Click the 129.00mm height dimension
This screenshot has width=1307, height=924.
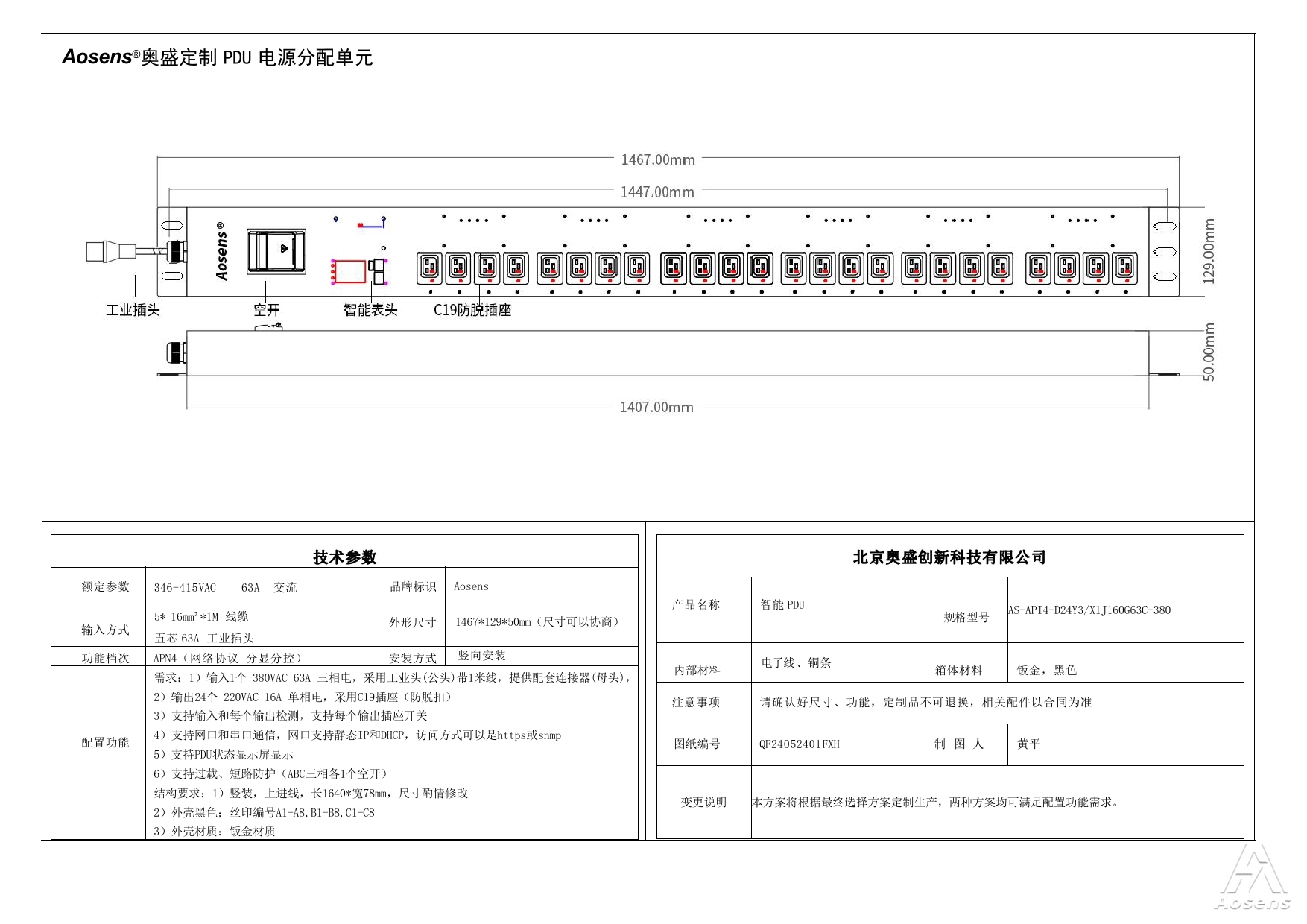tap(1209, 251)
